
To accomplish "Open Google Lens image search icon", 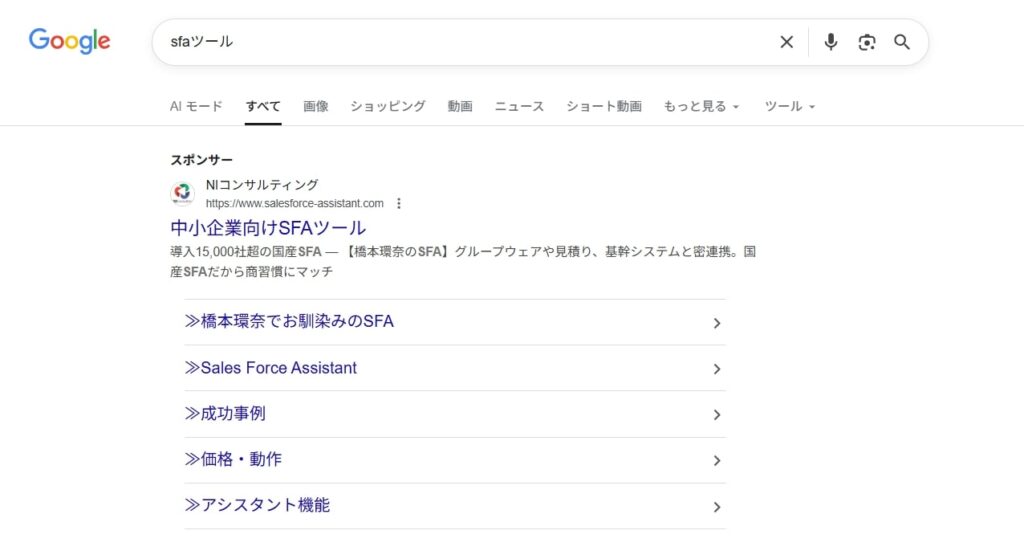I will click(866, 42).
